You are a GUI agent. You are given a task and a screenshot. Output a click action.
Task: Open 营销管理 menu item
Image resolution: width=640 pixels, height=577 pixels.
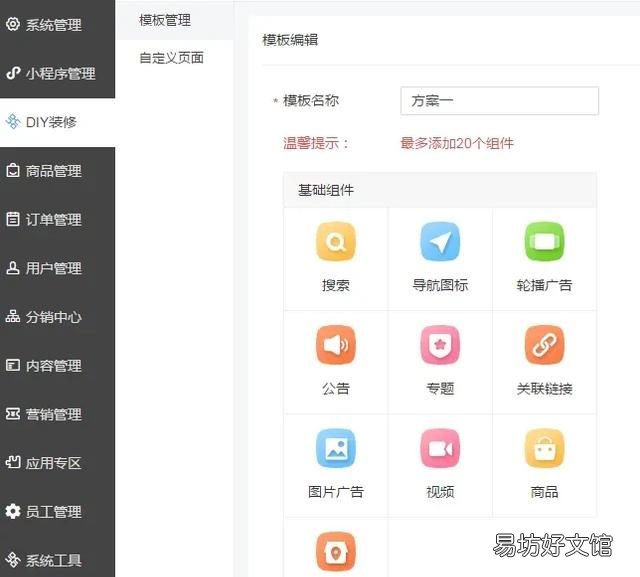coord(58,414)
